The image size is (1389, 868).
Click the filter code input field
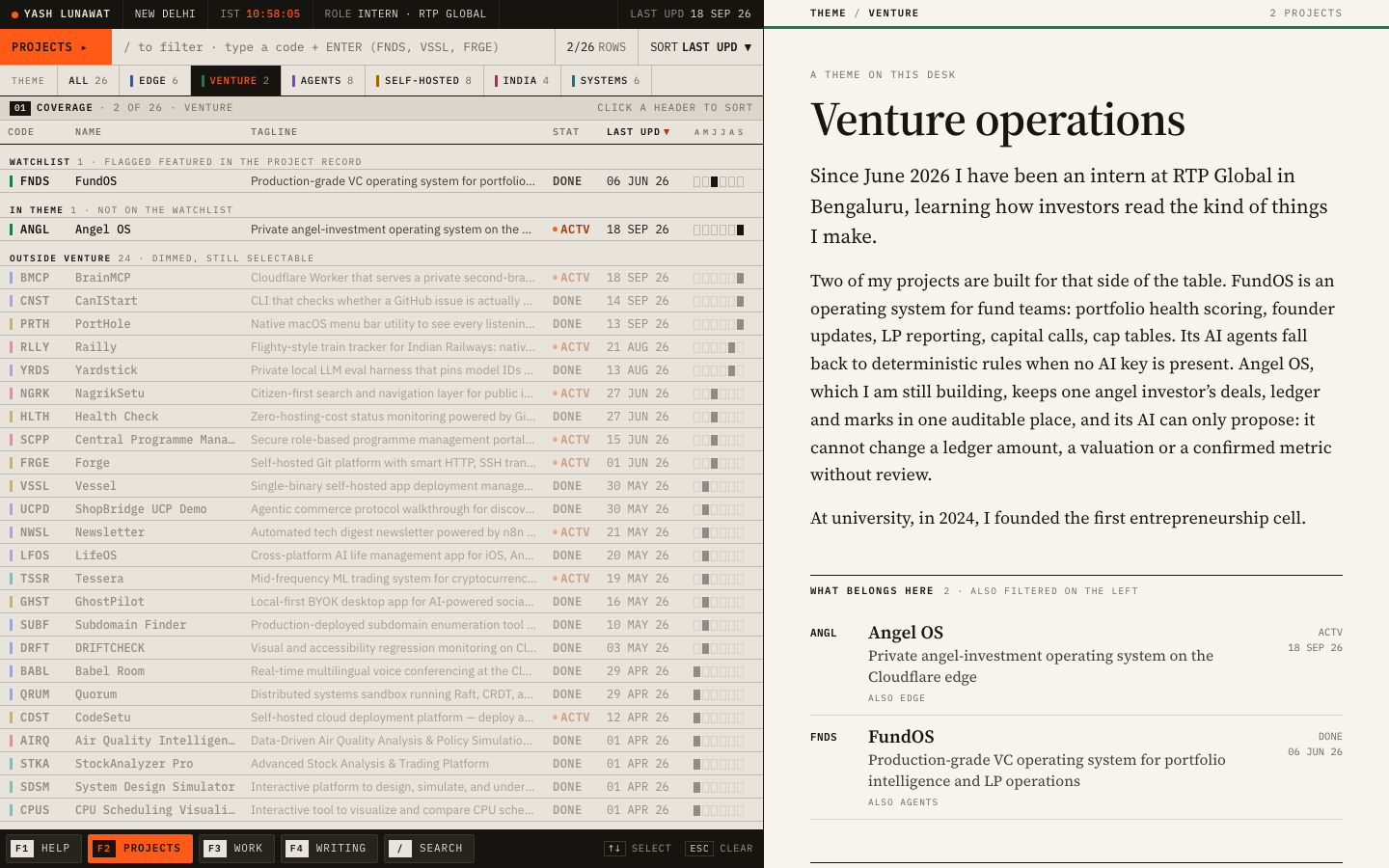[334, 46]
